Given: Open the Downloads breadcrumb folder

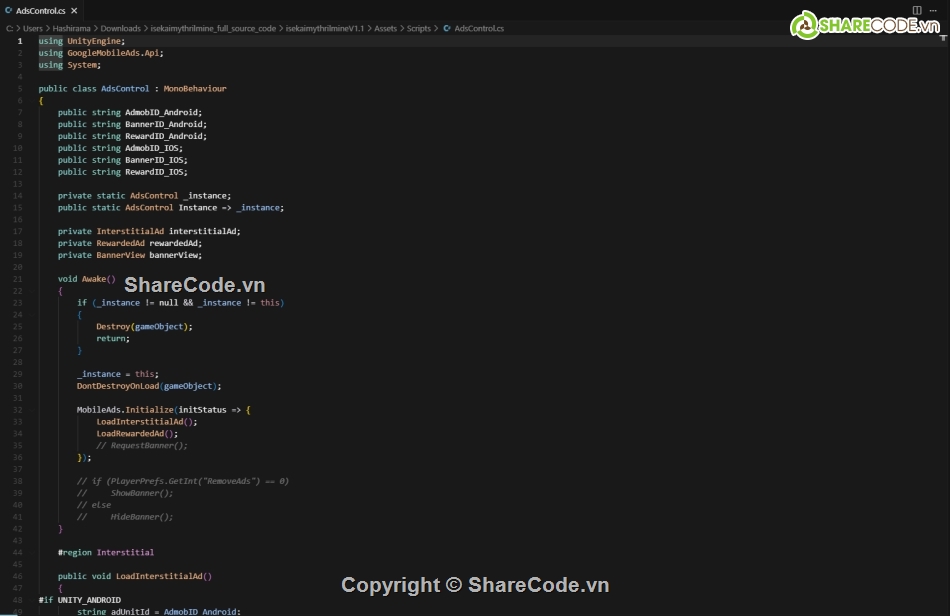Looking at the screenshot, I should (121, 28).
